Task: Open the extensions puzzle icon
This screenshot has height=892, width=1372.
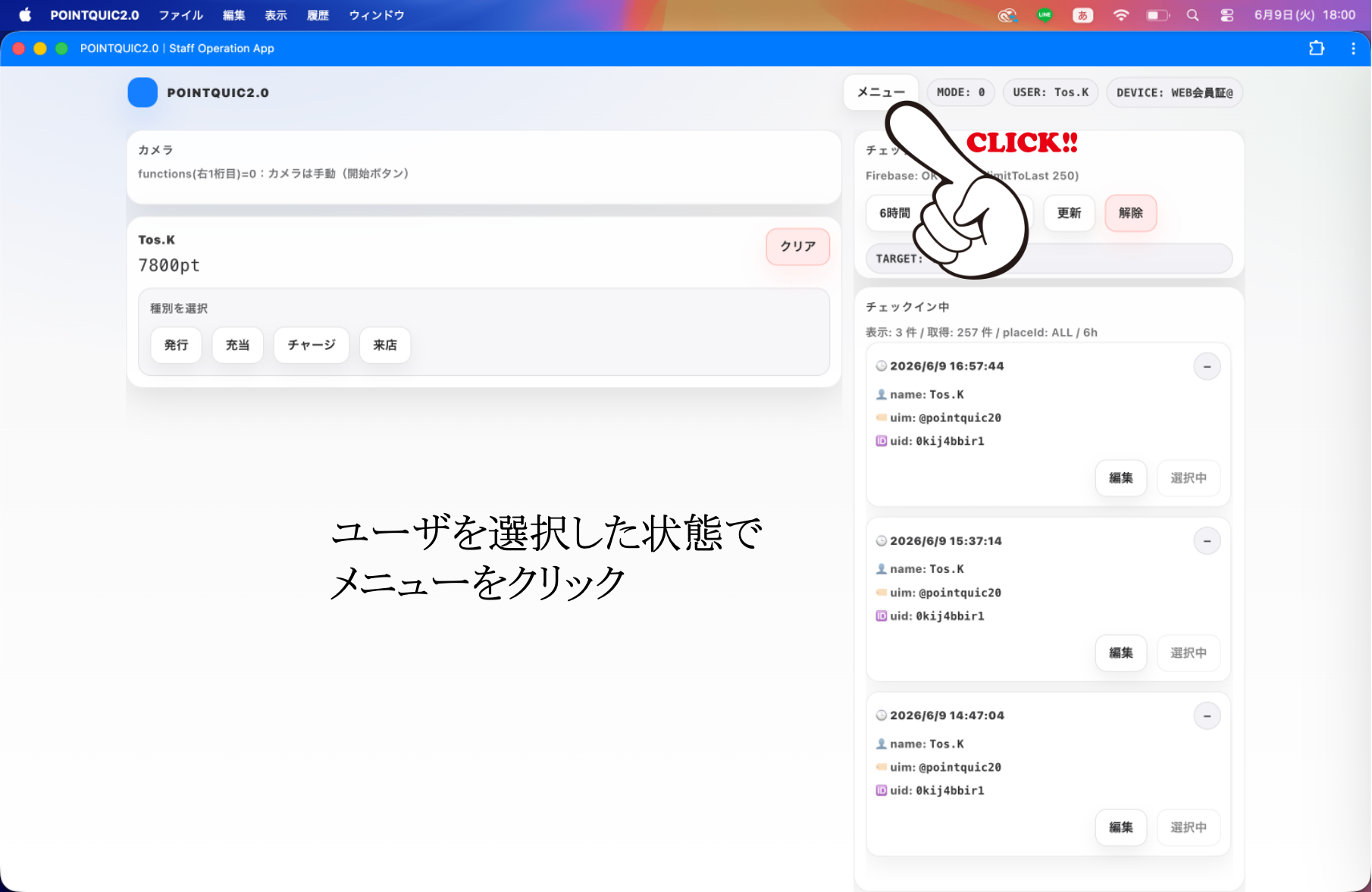Action: point(1317,49)
